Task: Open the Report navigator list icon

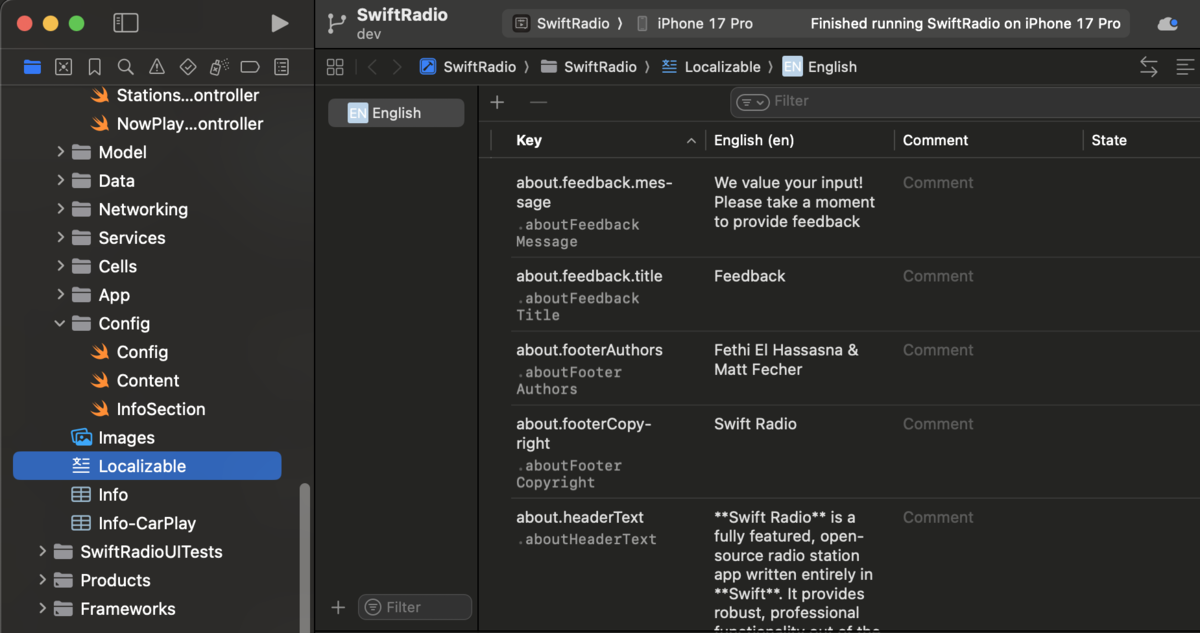Action: pos(281,67)
